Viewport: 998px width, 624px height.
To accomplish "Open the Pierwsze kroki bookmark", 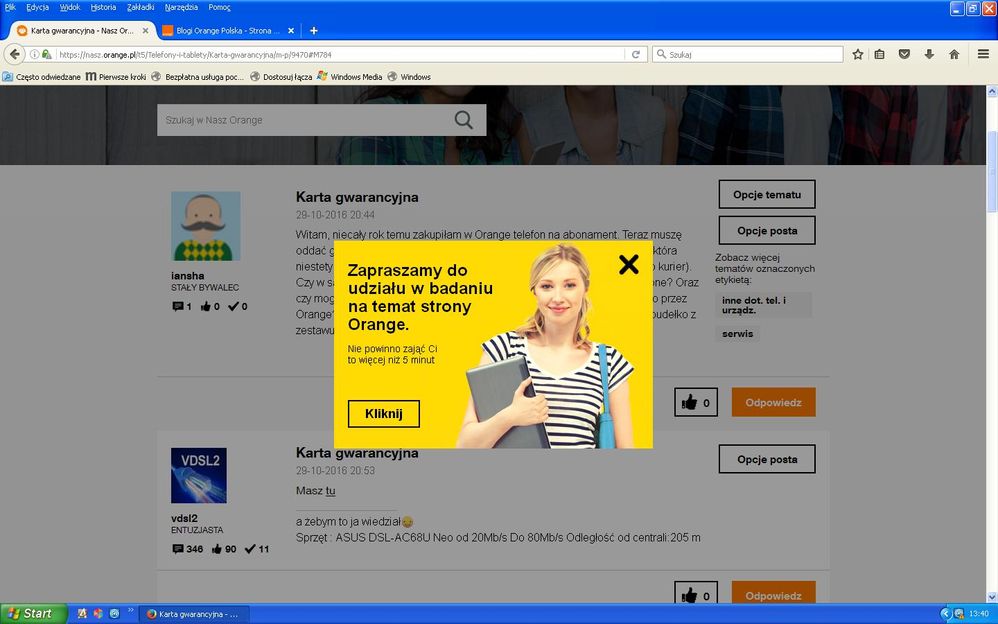I will pyautogui.click(x=116, y=77).
